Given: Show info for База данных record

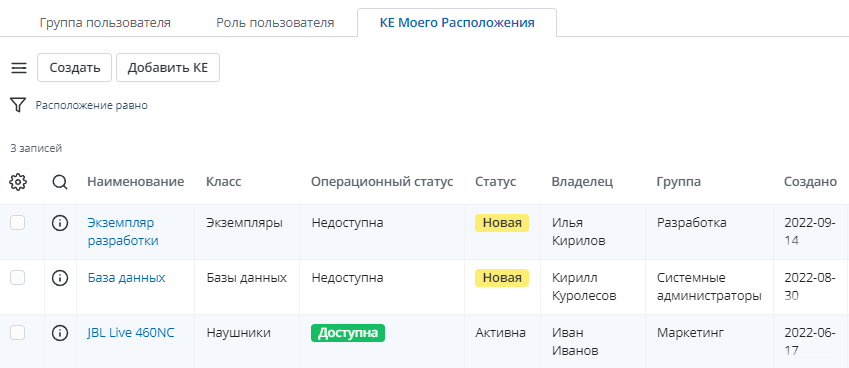Looking at the screenshot, I should (x=60, y=278).
